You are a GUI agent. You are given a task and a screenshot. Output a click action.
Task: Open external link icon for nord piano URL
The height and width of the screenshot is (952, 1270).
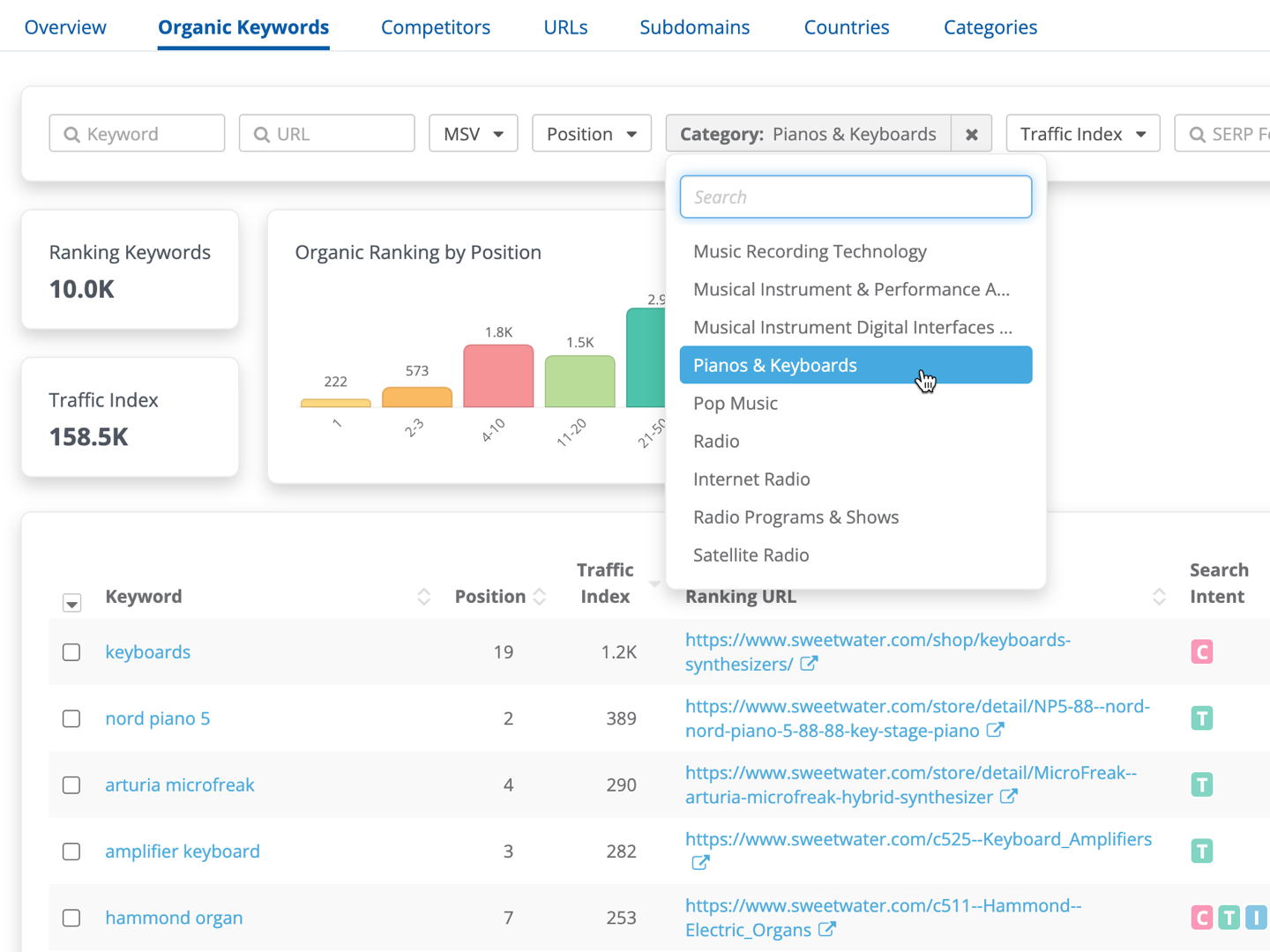point(995,730)
